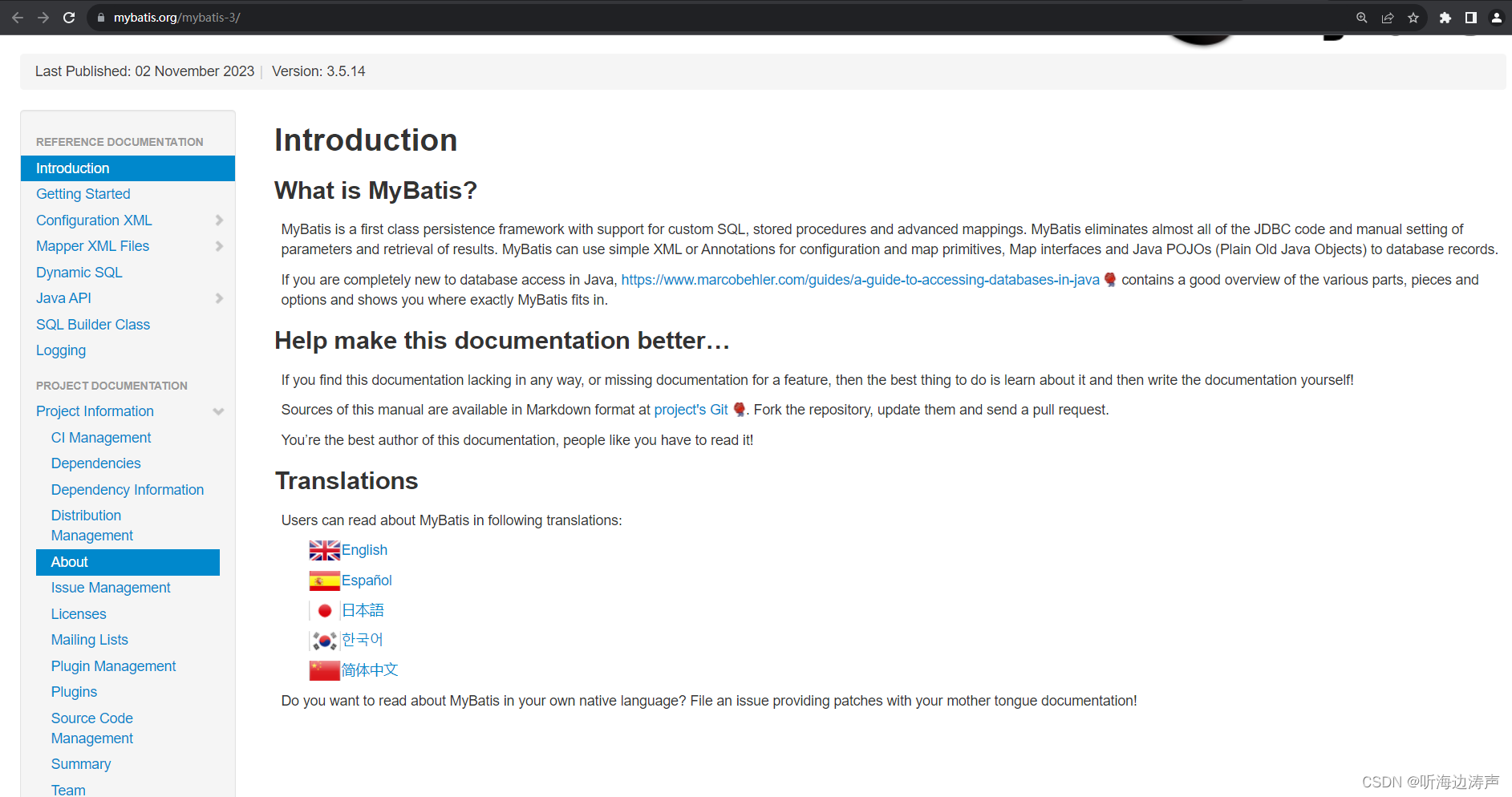
Task: Expand the Mapper XML Files submenu arrow
Action: (x=219, y=246)
